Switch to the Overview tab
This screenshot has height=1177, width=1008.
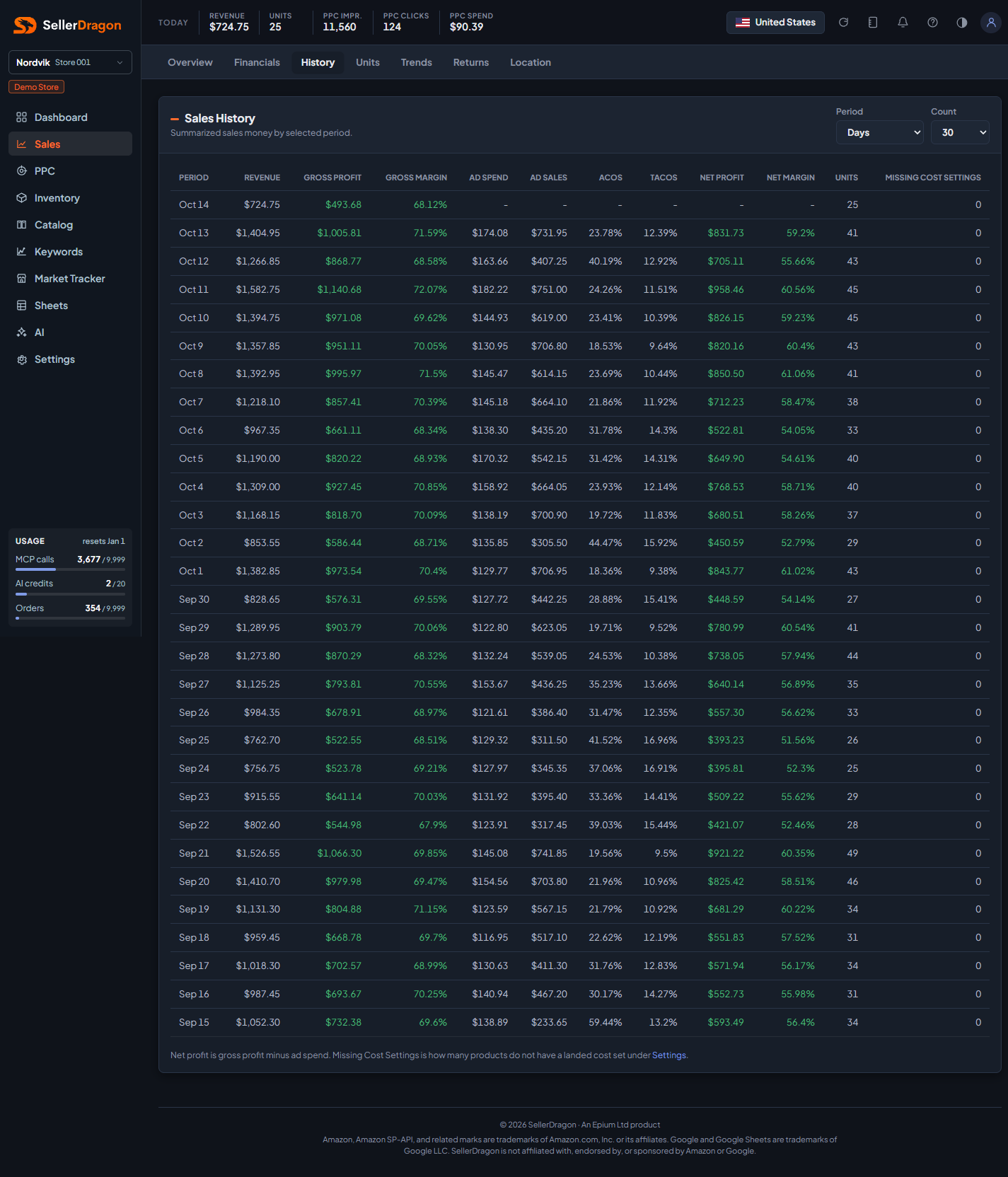[x=190, y=62]
